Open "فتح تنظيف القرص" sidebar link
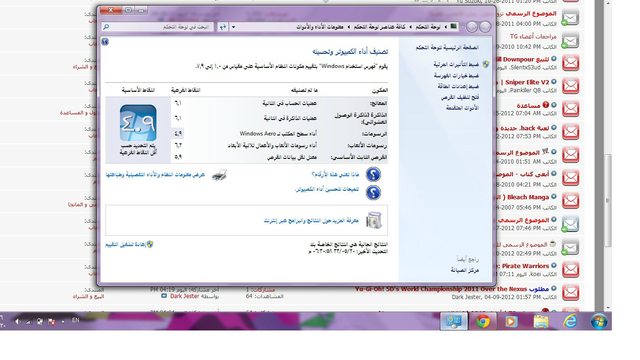This screenshot has width=640, height=360. pyautogui.click(x=460, y=98)
